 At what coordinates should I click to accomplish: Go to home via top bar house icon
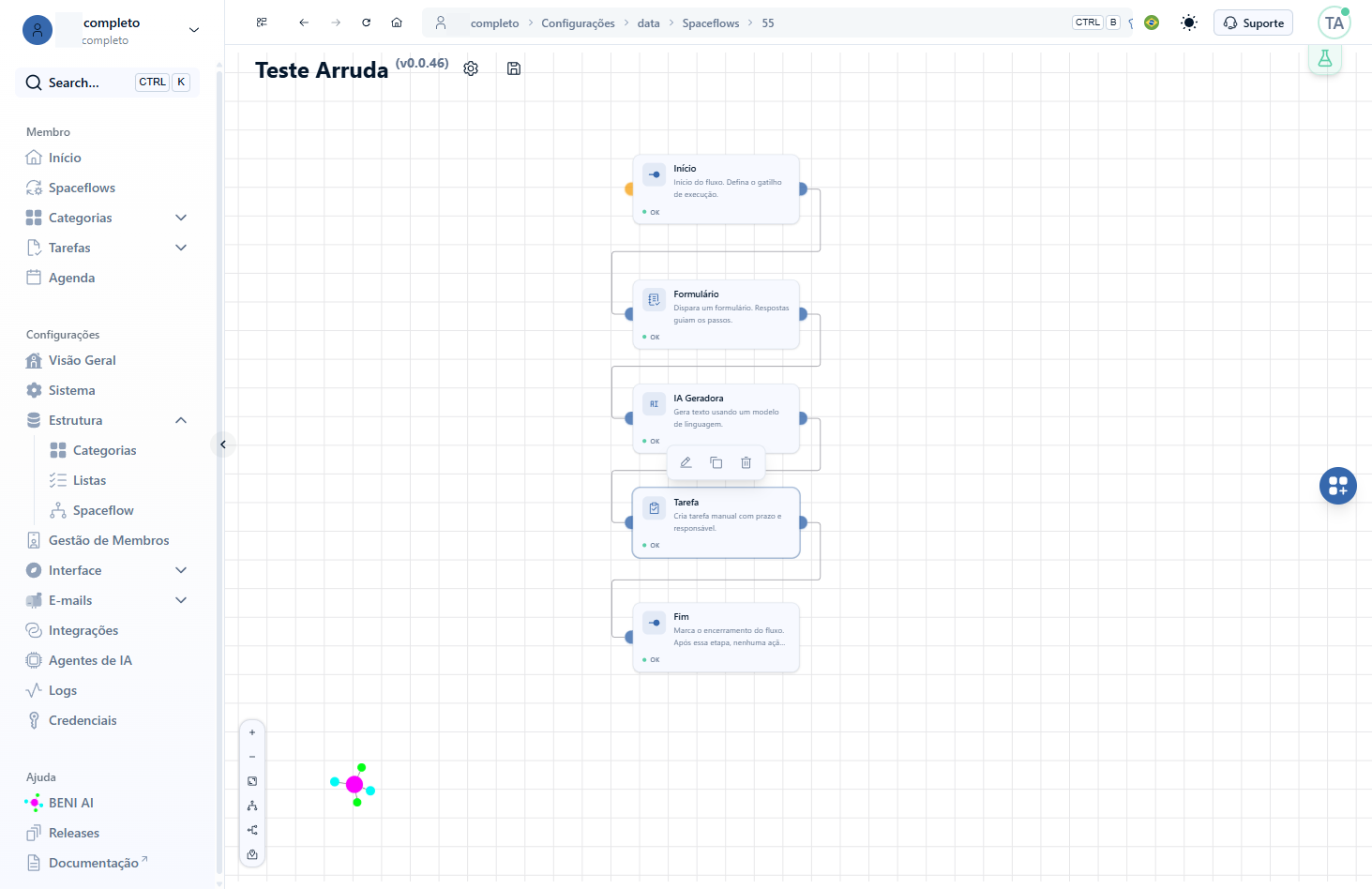coord(397,23)
